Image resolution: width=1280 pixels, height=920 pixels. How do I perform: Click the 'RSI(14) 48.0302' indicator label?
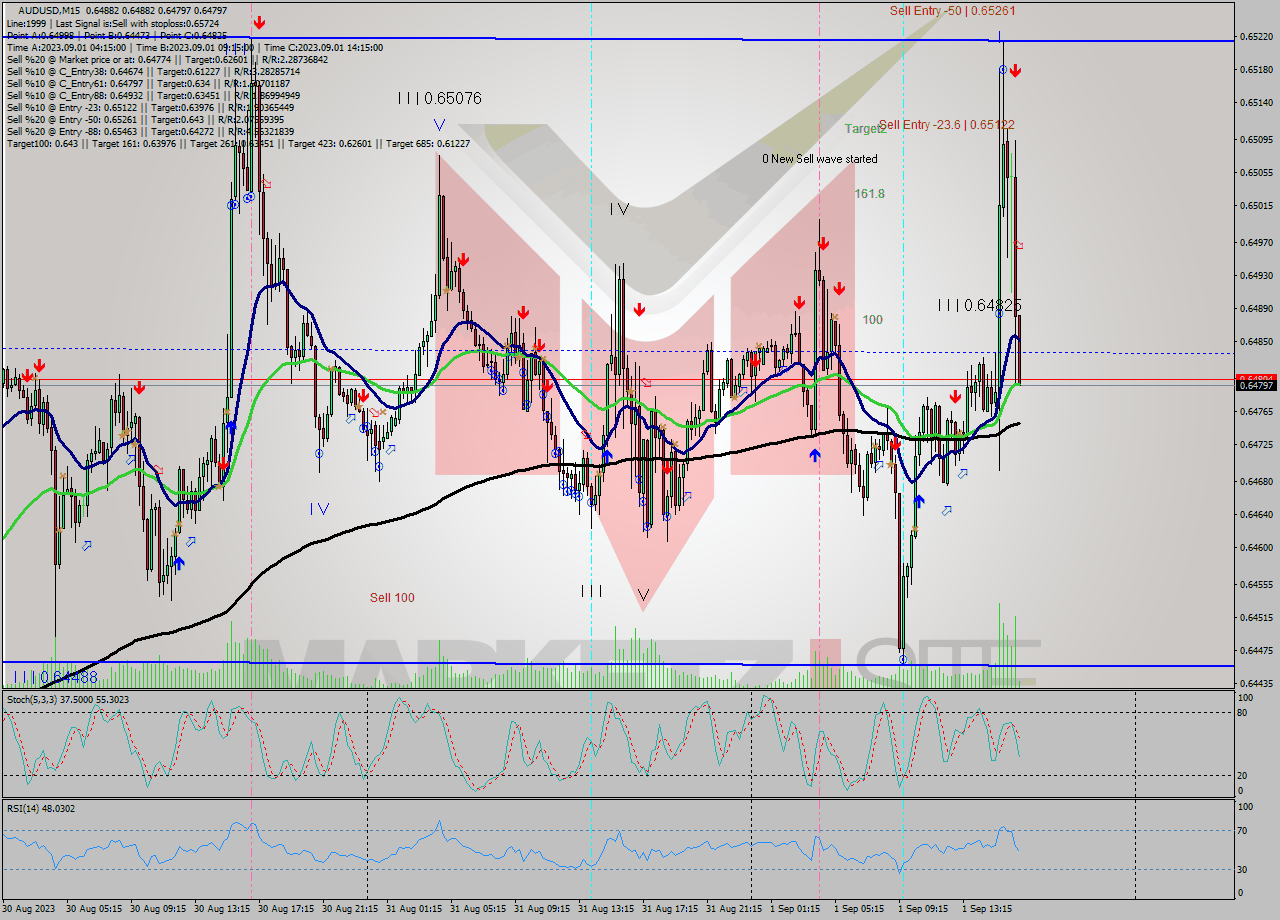tap(41, 808)
